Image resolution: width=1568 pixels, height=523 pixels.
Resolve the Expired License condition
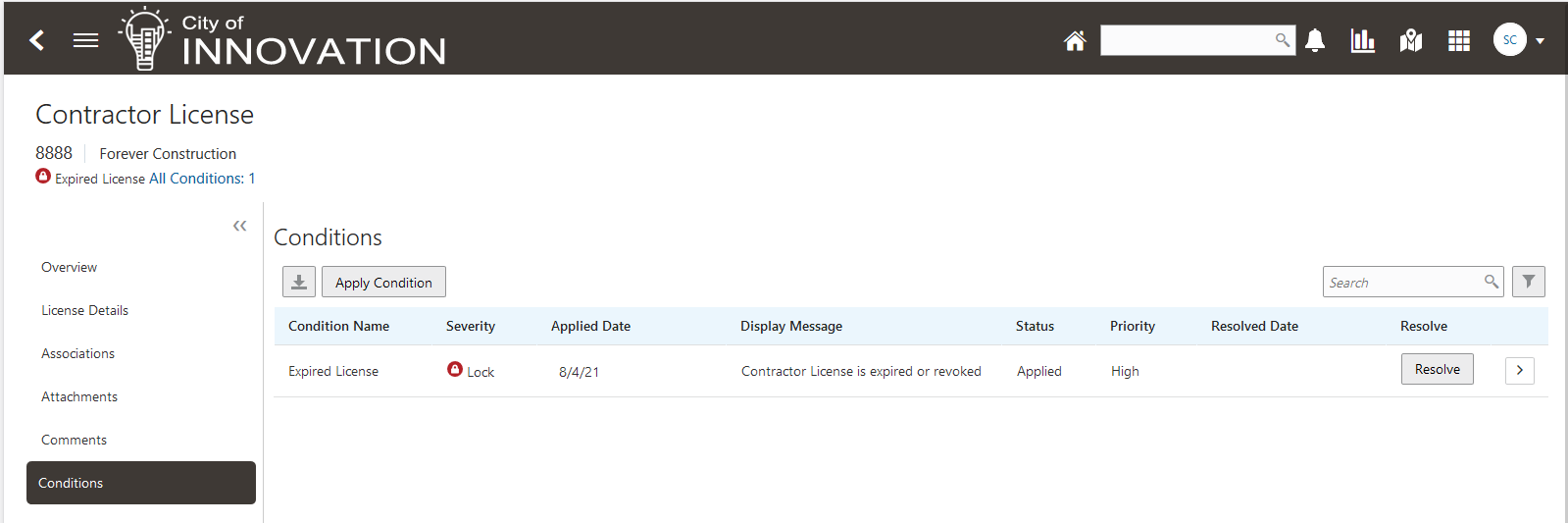click(x=1437, y=369)
